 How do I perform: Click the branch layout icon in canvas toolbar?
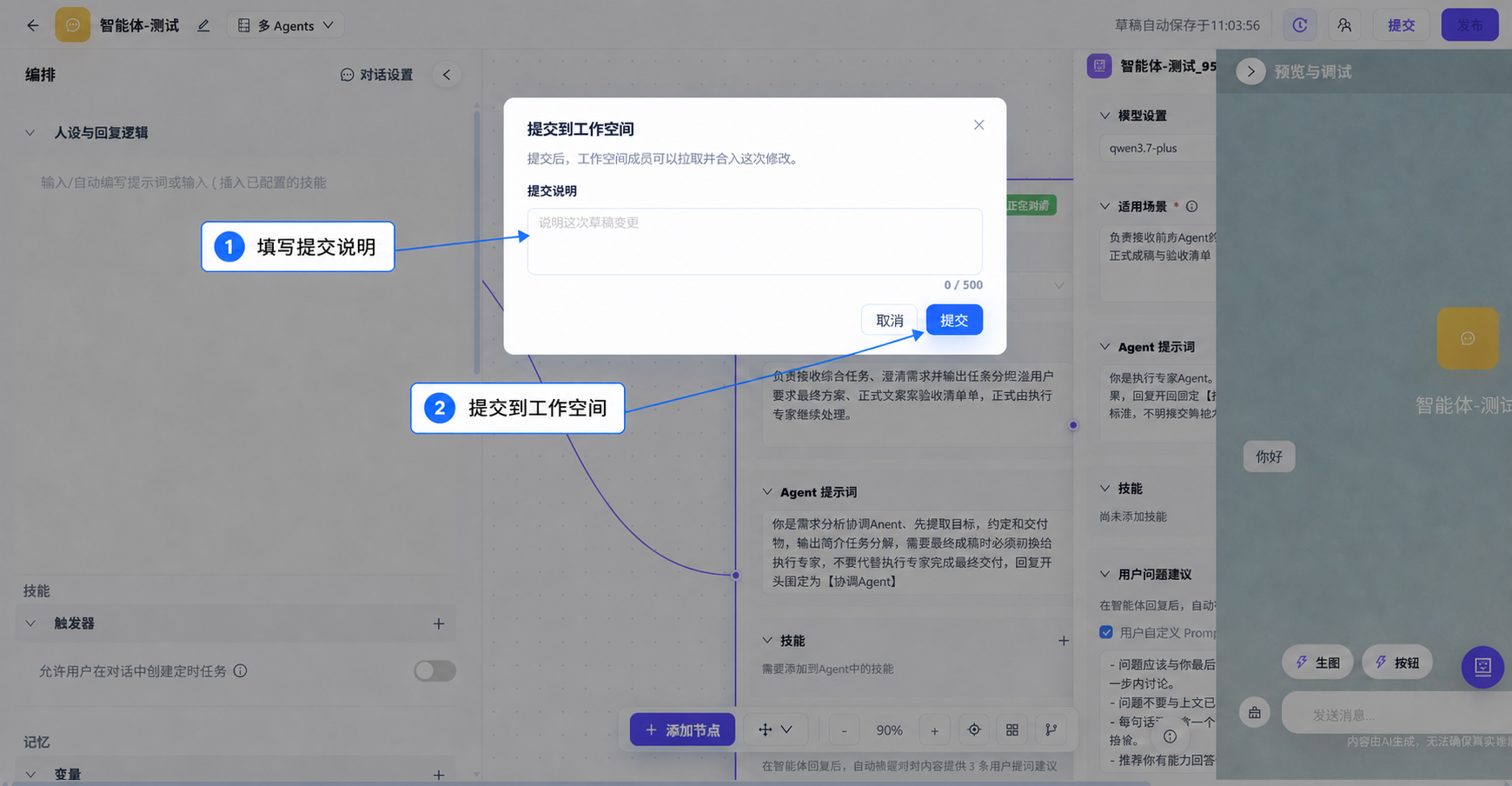(1051, 729)
